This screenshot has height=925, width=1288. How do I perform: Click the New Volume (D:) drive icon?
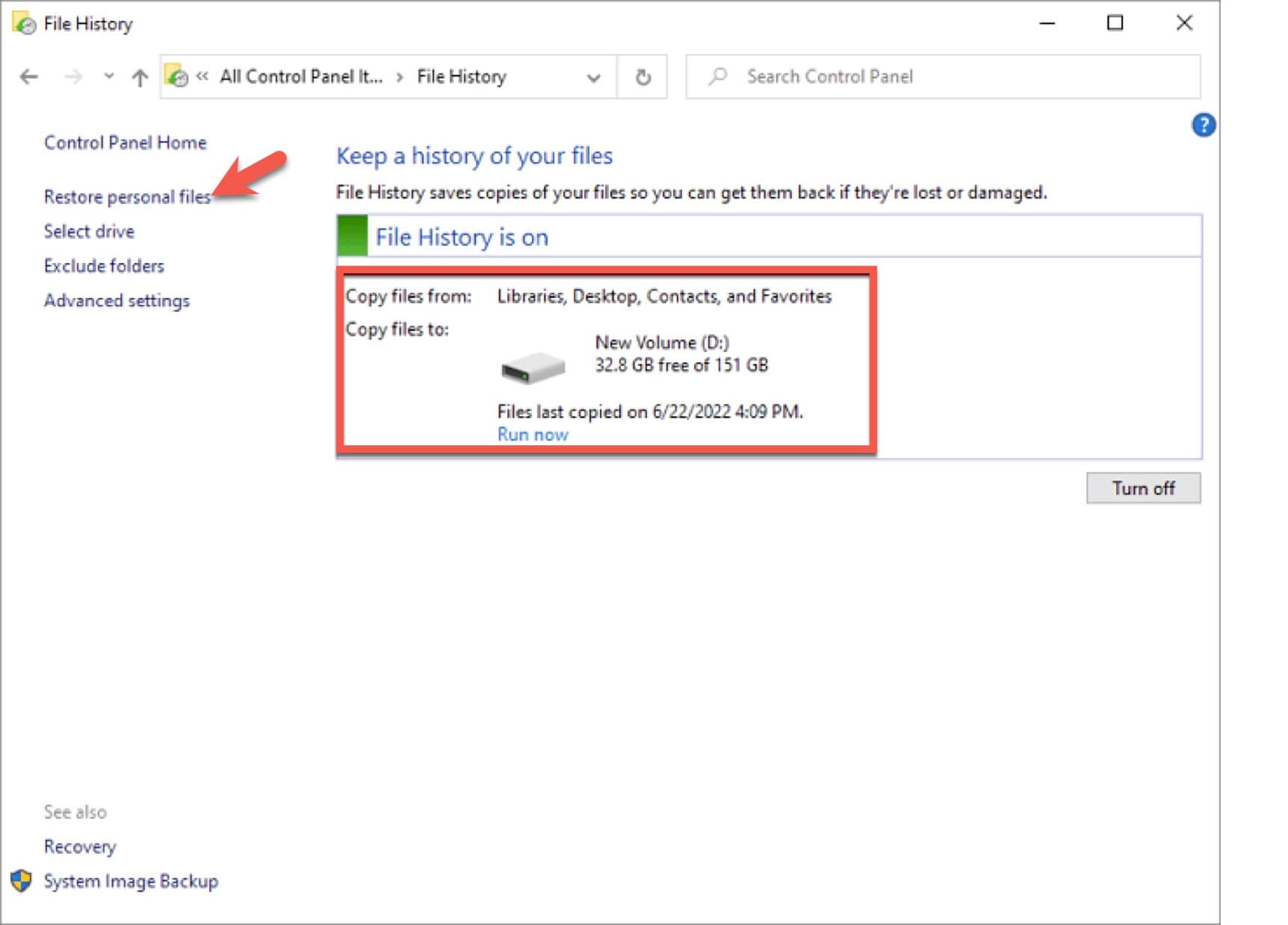(x=533, y=367)
